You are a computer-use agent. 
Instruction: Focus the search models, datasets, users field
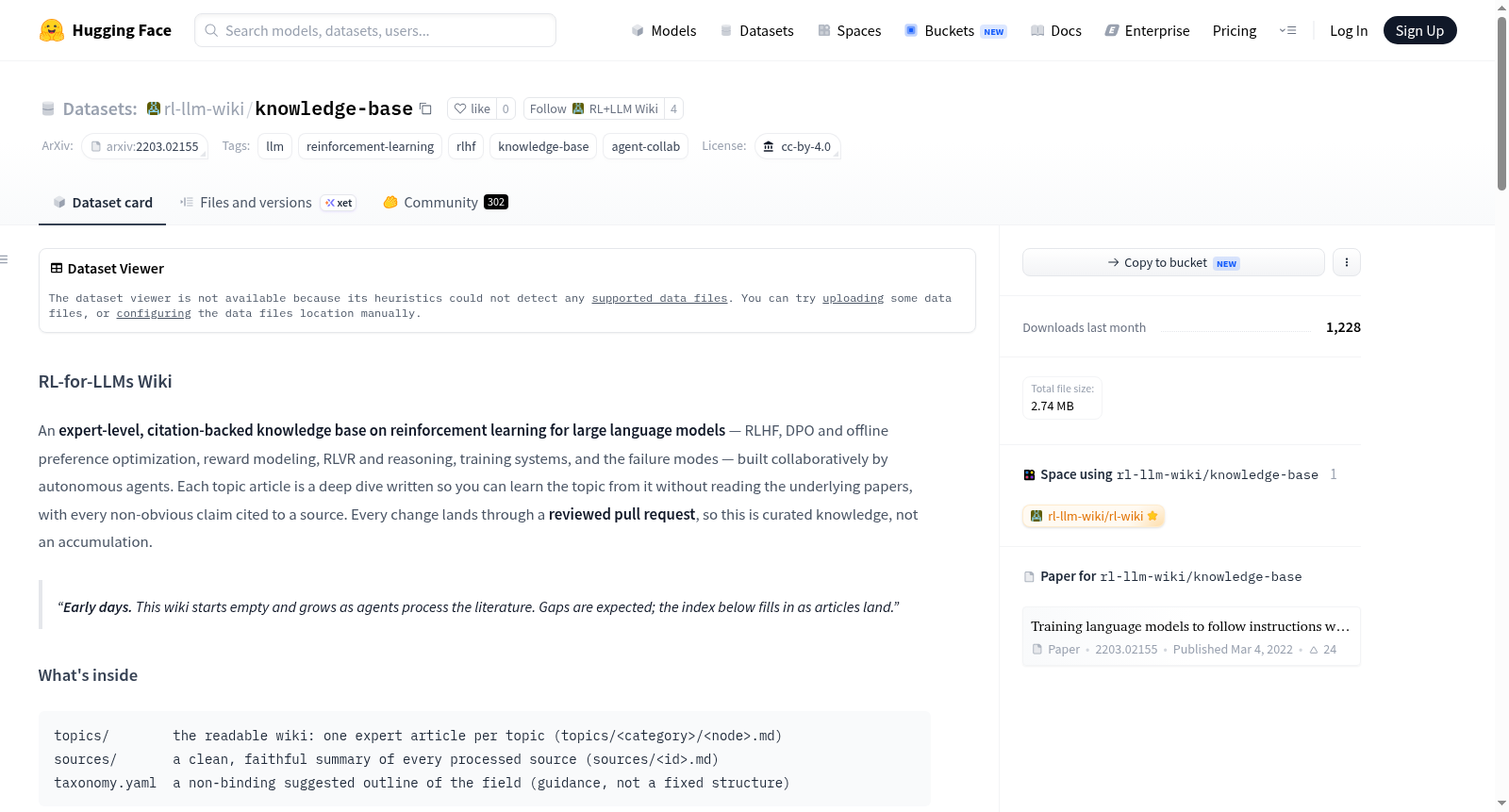coord(375,30)
